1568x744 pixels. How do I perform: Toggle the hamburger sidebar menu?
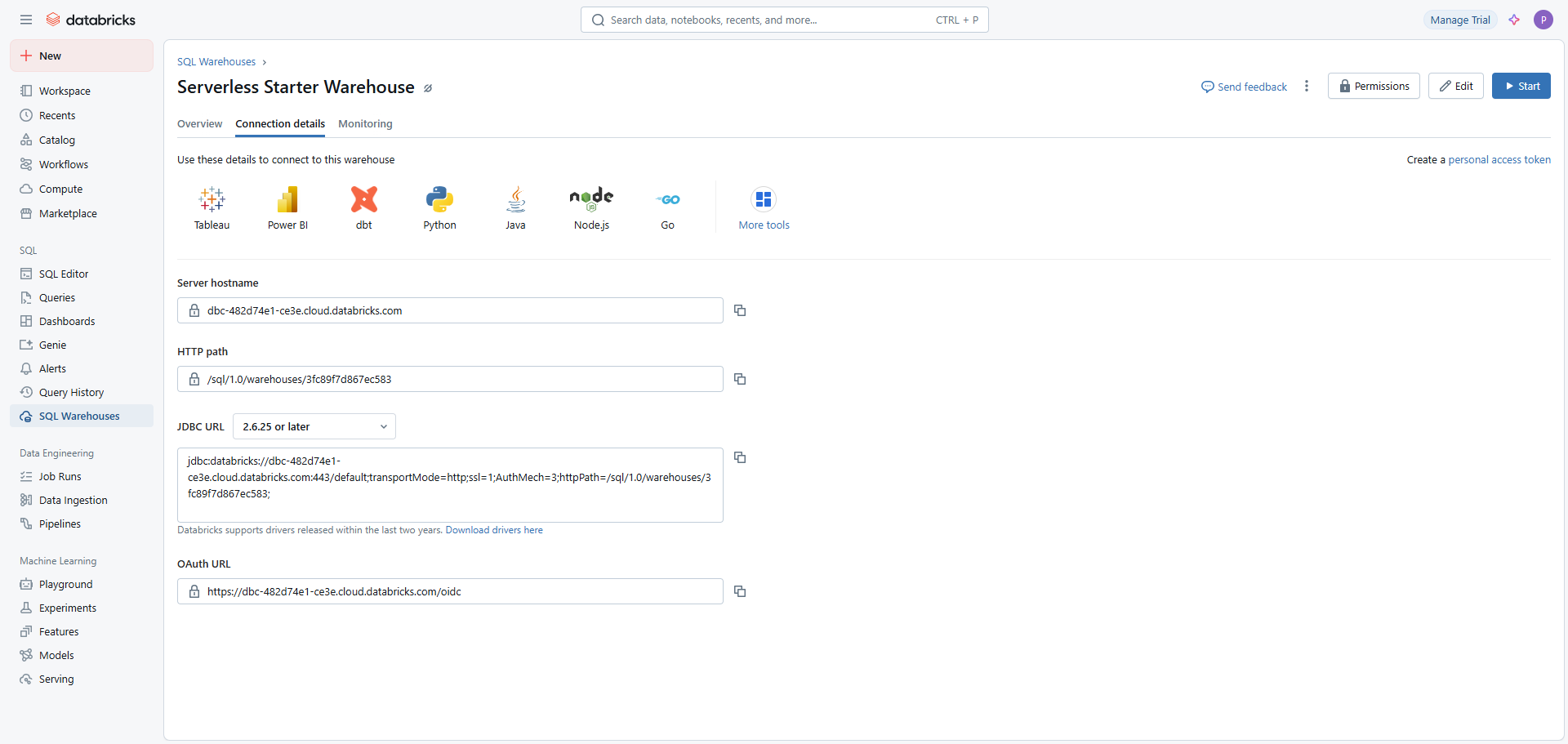coord(26,20)
